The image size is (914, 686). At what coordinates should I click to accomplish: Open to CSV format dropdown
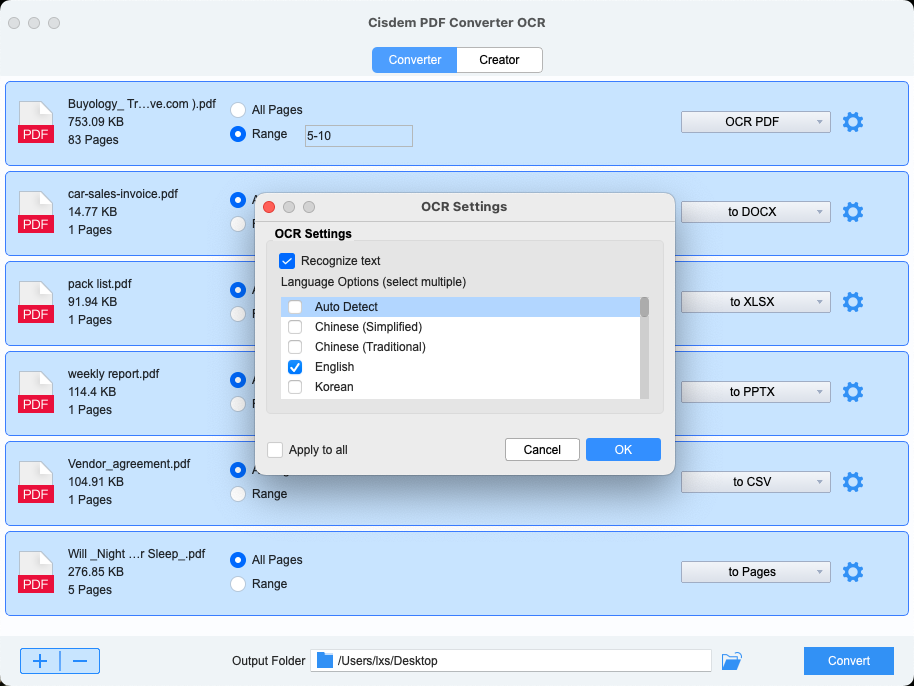755,482
